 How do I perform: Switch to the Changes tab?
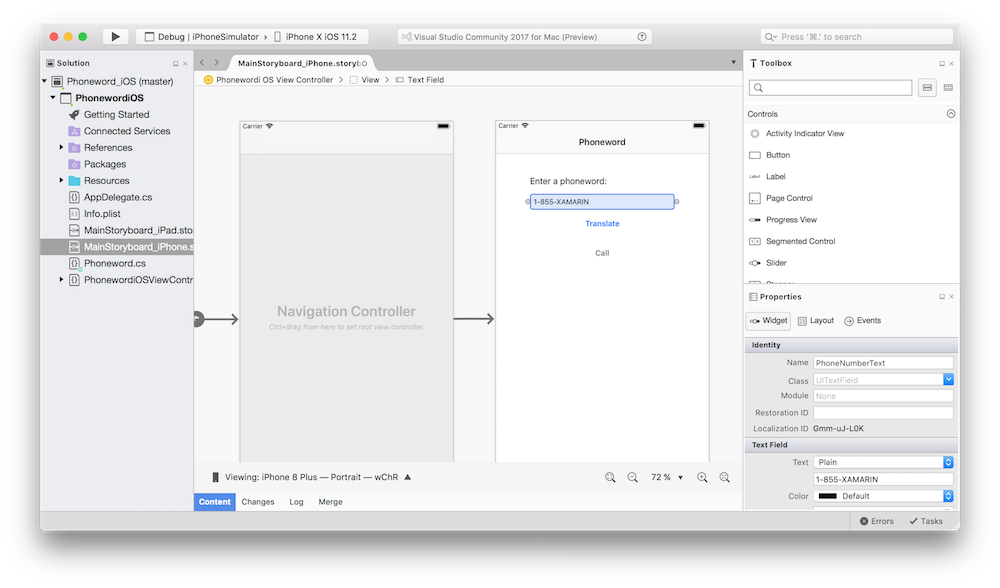[258, 501]
